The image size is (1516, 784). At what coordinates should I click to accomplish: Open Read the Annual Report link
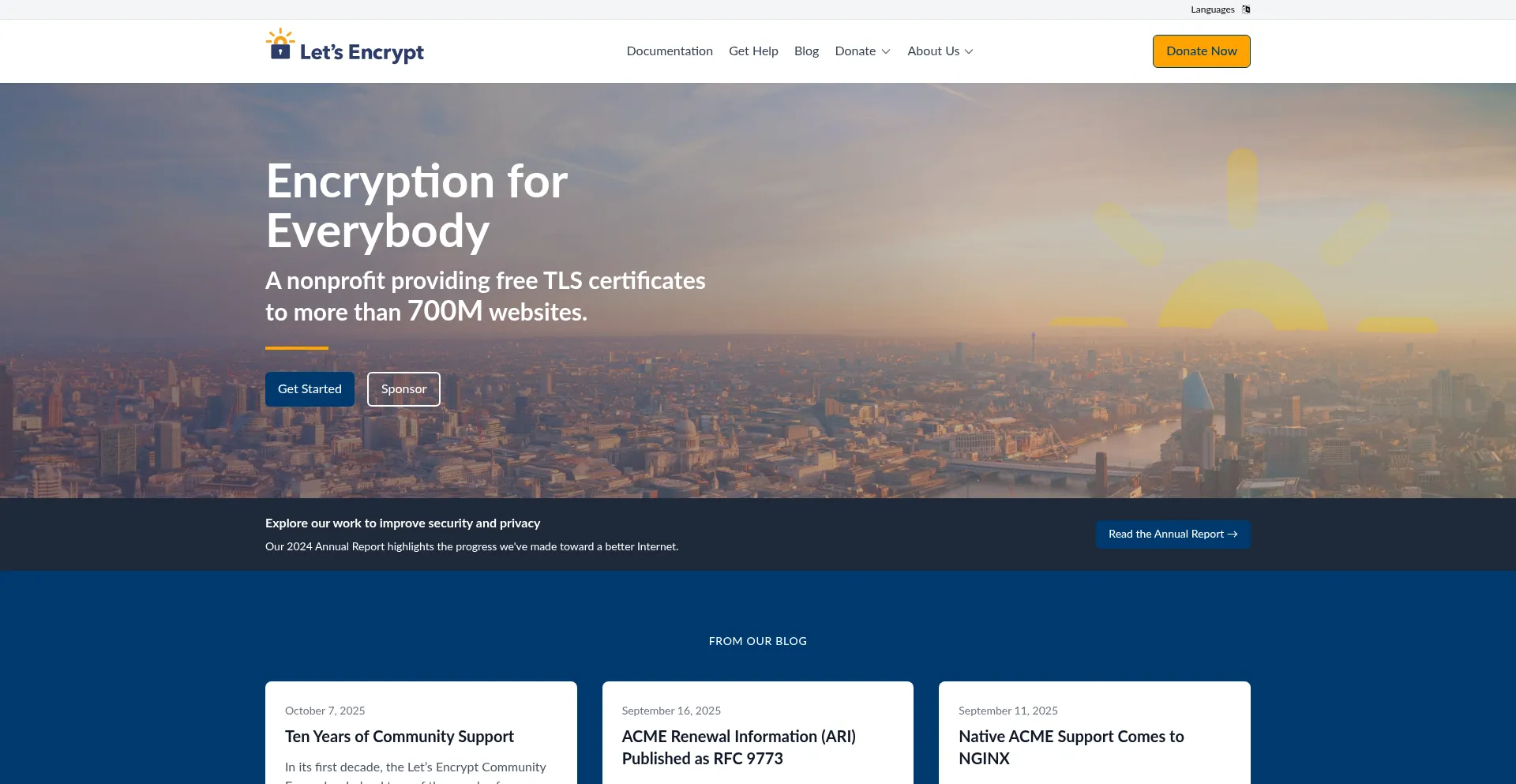1173,535
